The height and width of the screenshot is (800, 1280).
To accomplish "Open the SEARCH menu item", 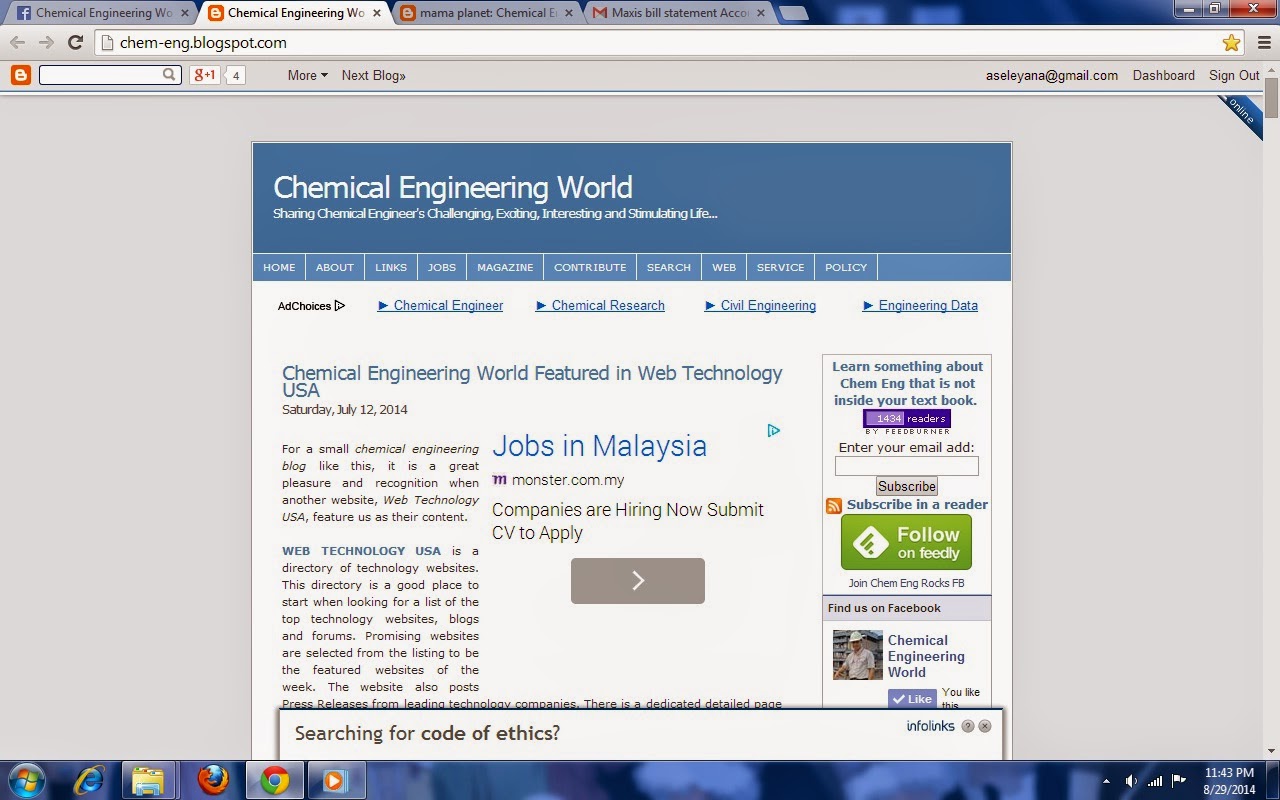I will (669, 267).
